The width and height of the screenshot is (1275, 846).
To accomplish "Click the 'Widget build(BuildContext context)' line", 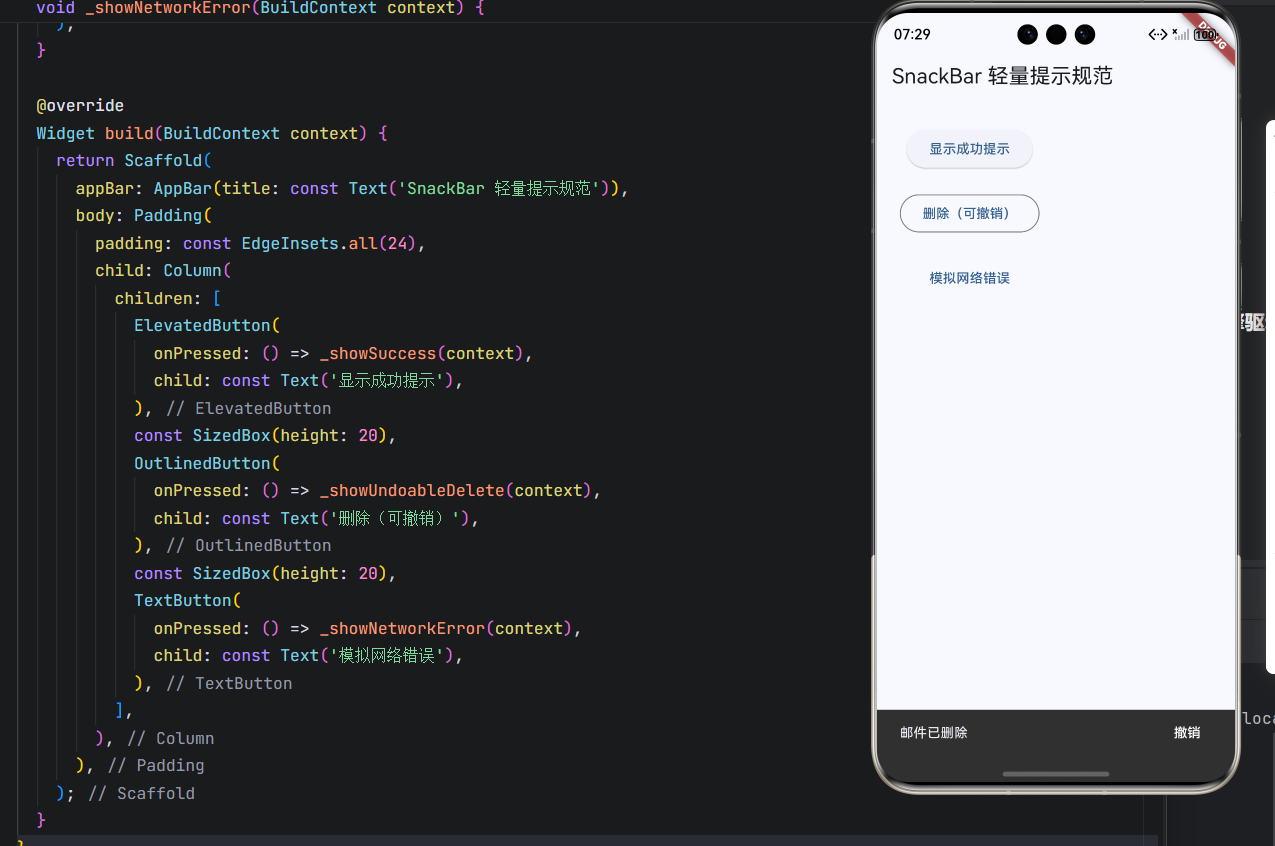I will click(x=212, y=133).
